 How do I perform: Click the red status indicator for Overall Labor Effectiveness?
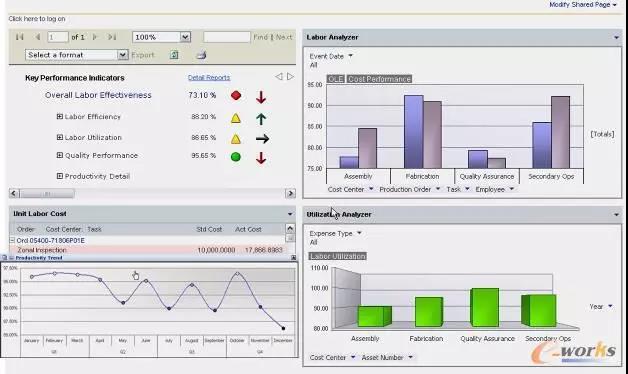[x=236, y=95]
